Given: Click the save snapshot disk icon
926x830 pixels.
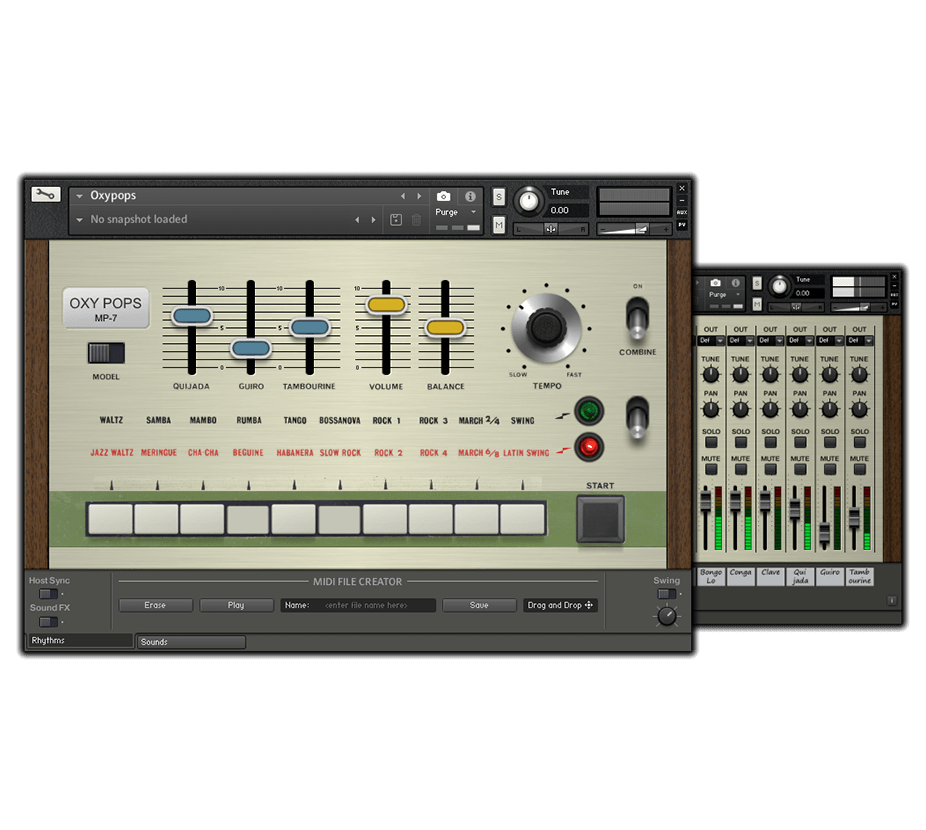Looking at the screenshot, I should pos(395,220).
